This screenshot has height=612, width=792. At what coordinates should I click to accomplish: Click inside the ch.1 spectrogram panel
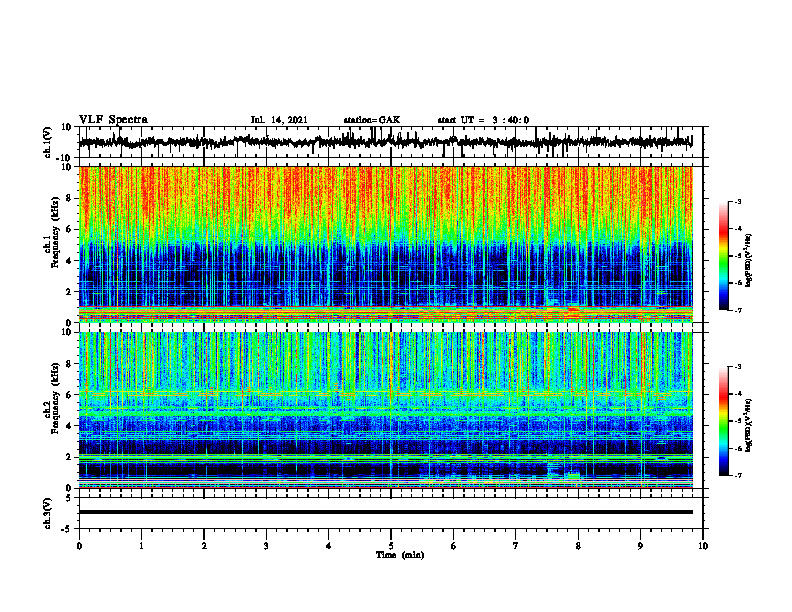pyautogui.click(x=385, y=244)
